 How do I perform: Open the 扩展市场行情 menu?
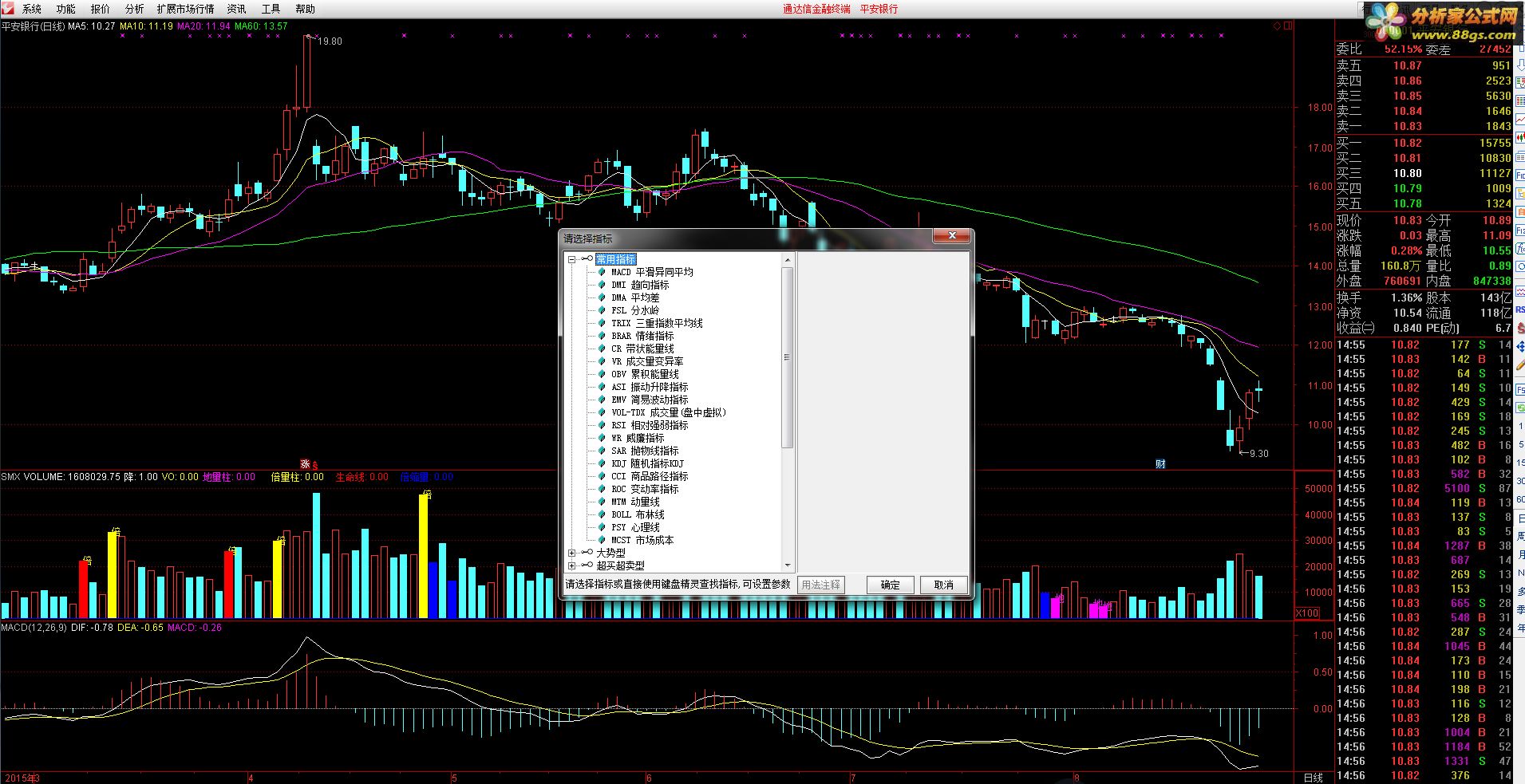[186, 9]
